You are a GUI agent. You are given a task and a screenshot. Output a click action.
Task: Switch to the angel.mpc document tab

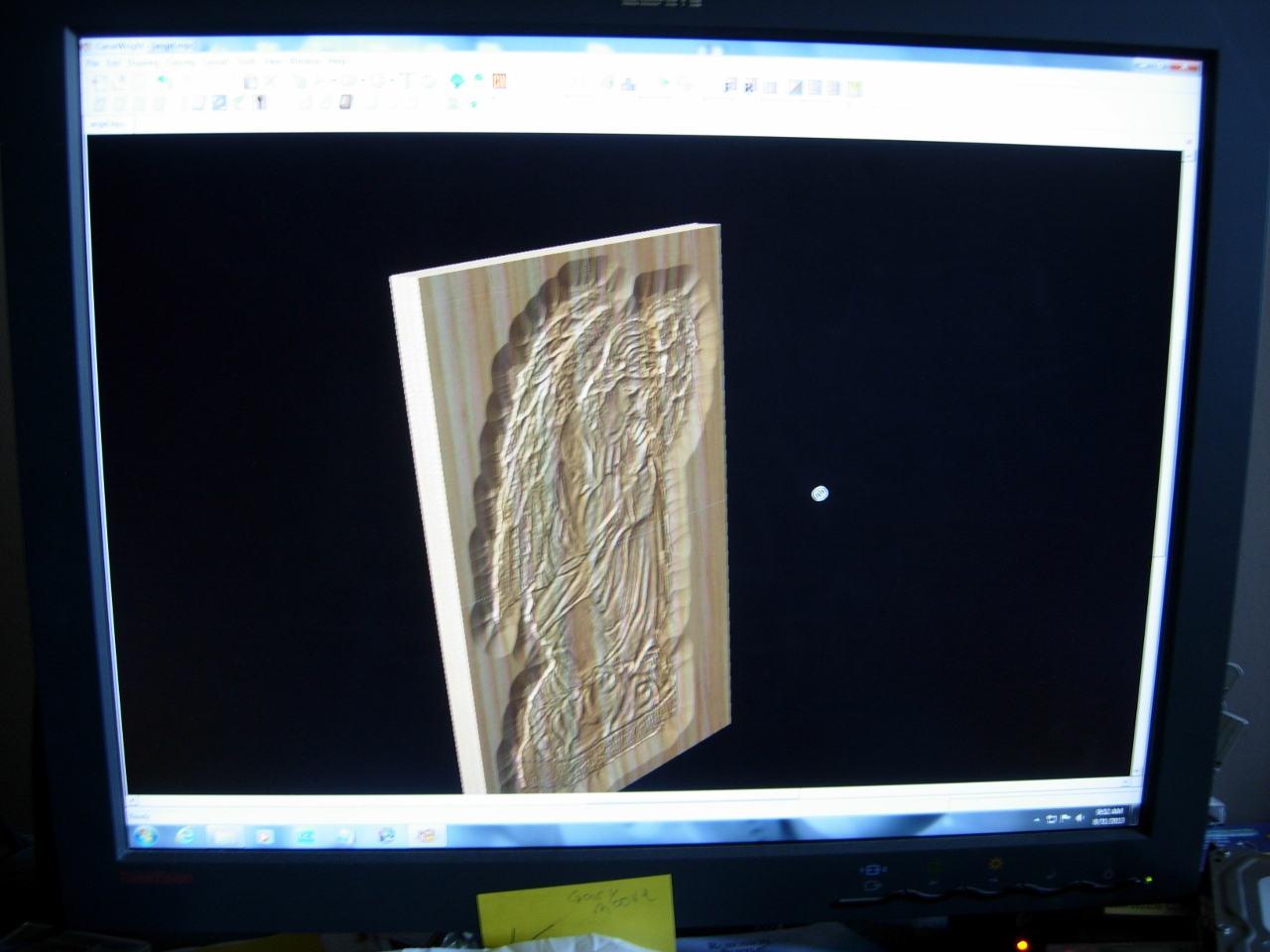(106, 123)
